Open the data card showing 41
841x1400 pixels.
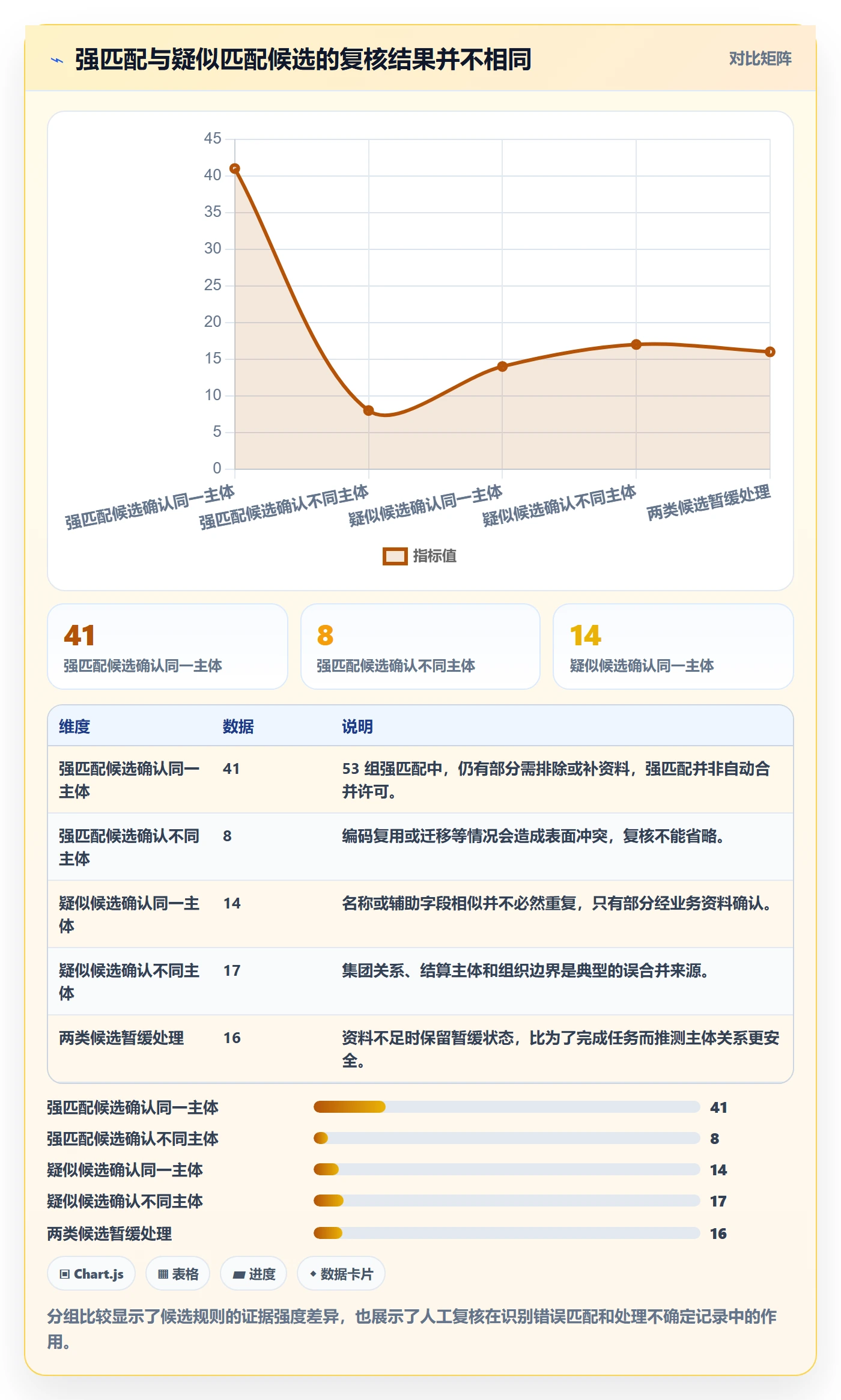pos(168,647)
